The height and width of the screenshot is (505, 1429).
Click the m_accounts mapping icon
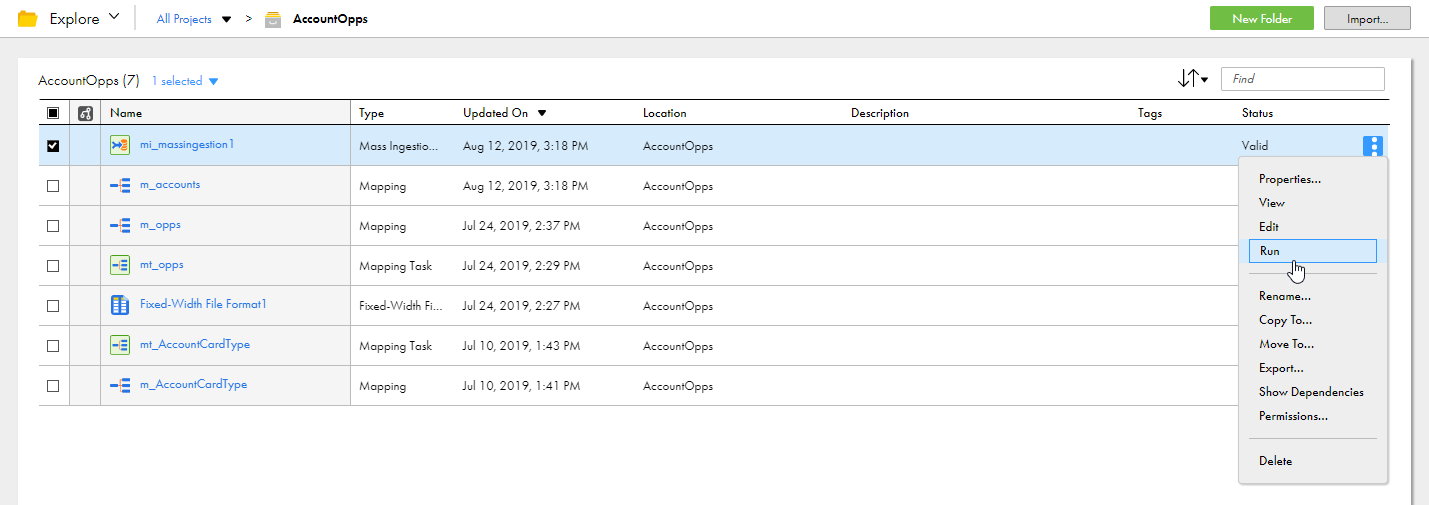(120, 185)
